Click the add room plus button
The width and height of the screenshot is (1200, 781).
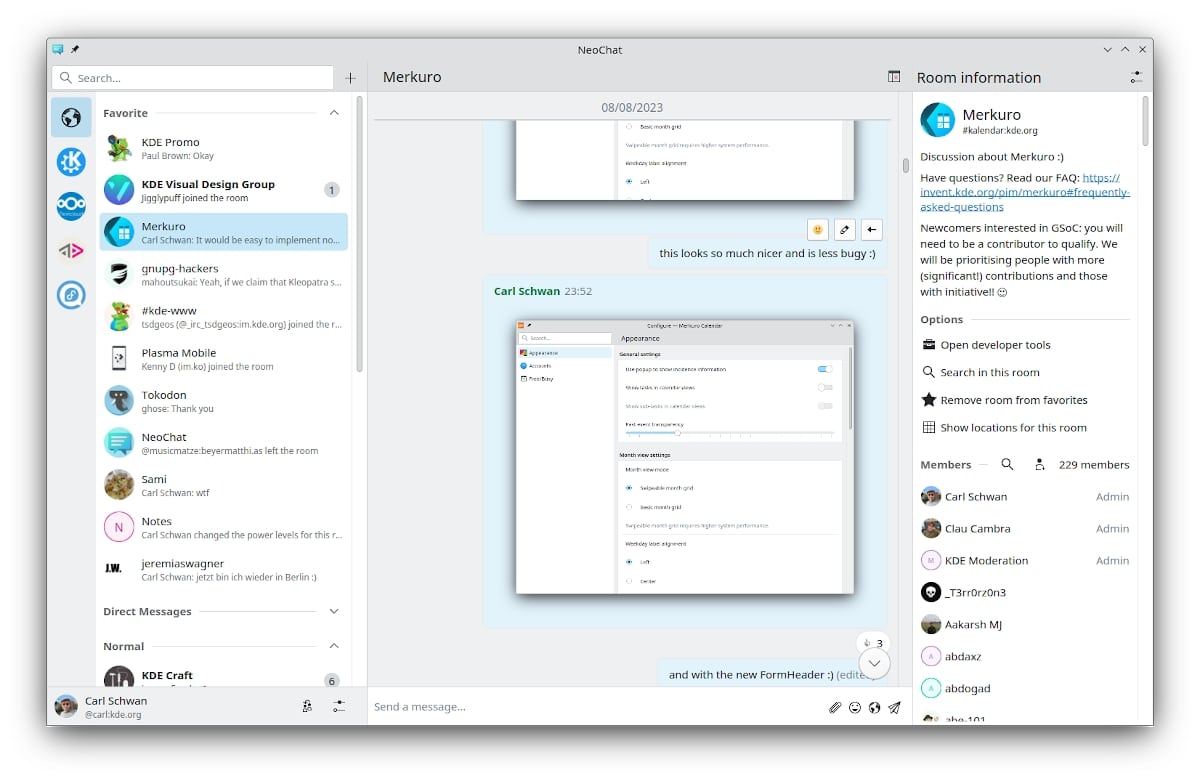(350, 78)
